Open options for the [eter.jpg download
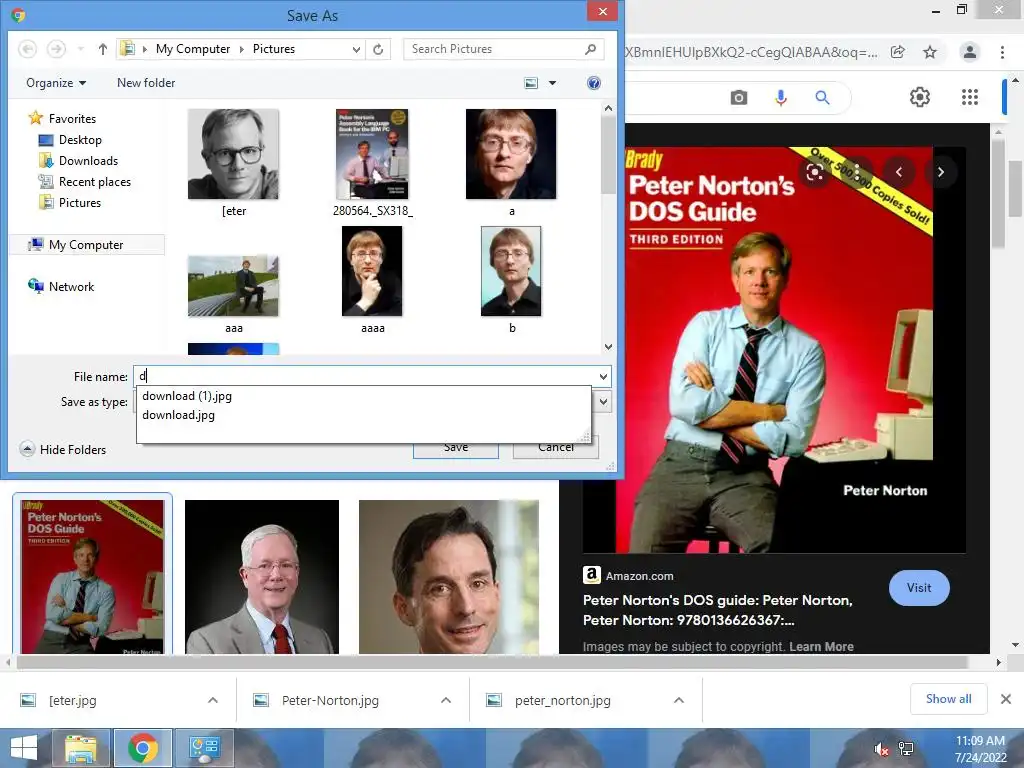1024x768 pixels. tap(213, 700)
